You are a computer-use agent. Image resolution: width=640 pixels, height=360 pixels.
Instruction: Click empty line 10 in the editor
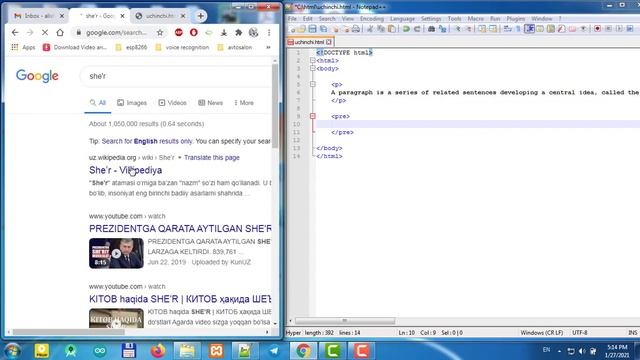click(x=478, y=124)
